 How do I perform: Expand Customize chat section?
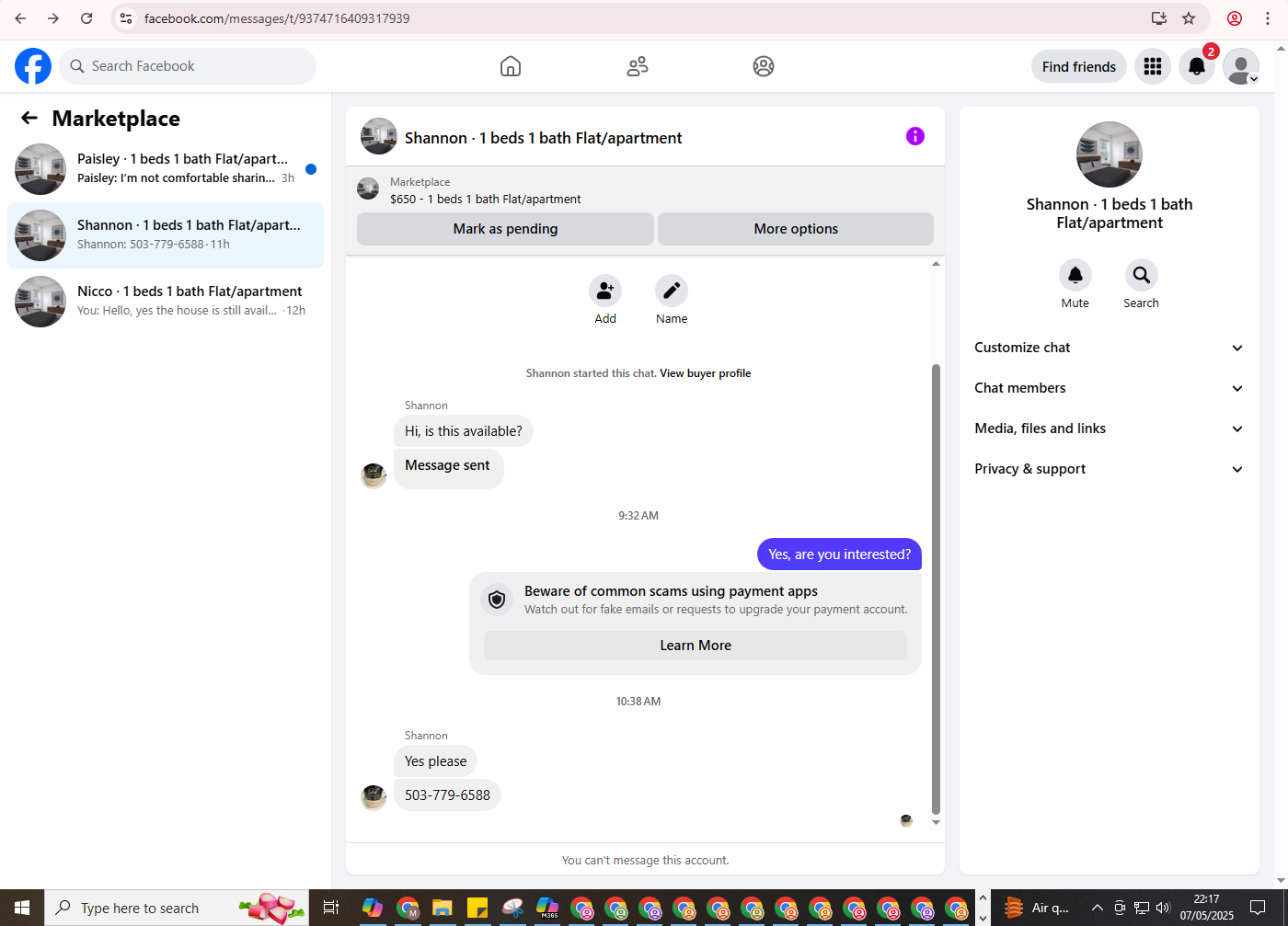1110,348
